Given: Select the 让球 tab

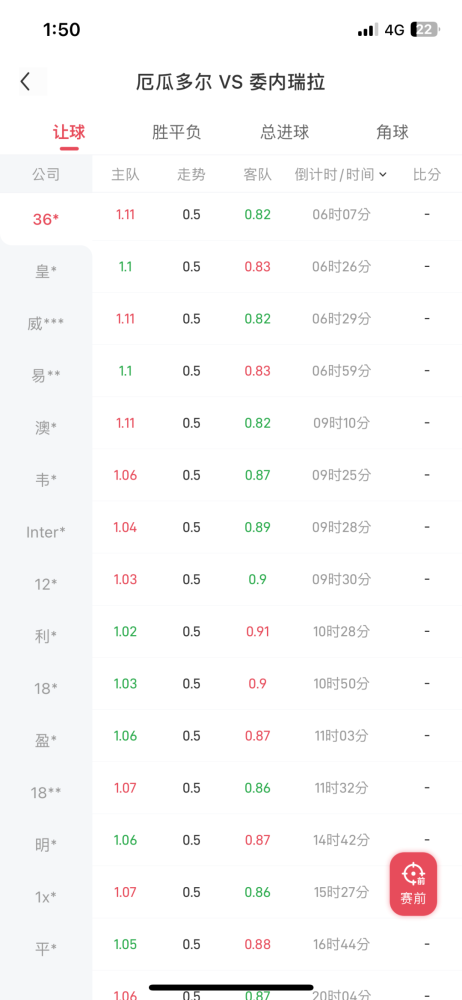Looking at the screenshot, I should (69, 132).
